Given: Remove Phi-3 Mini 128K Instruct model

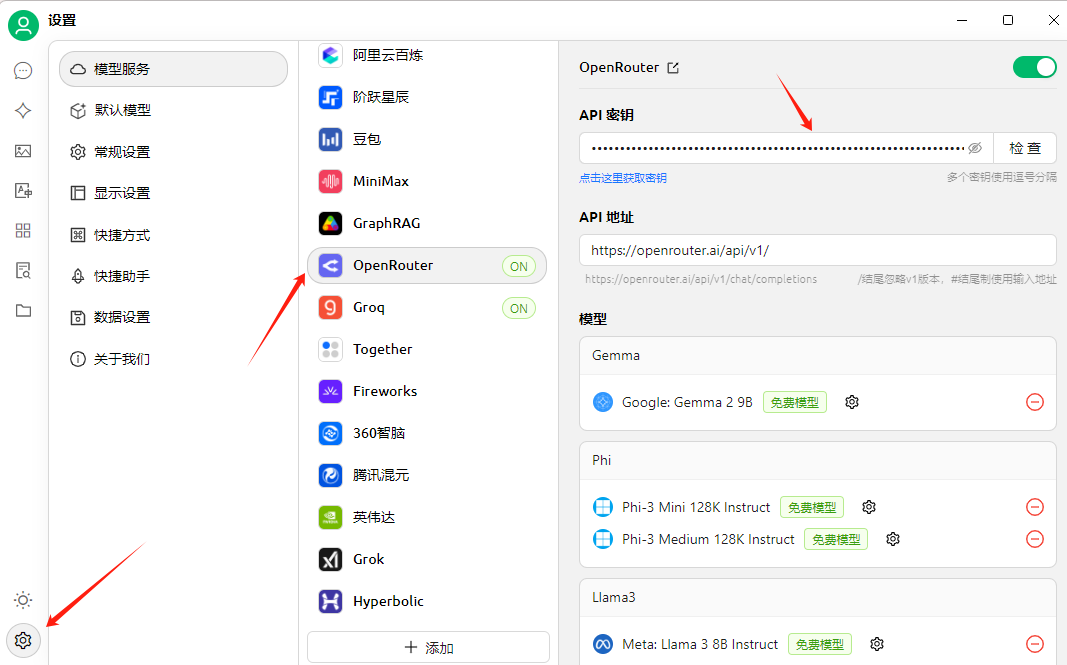Looking at the screenshot, I should (x=1034, y=507).
